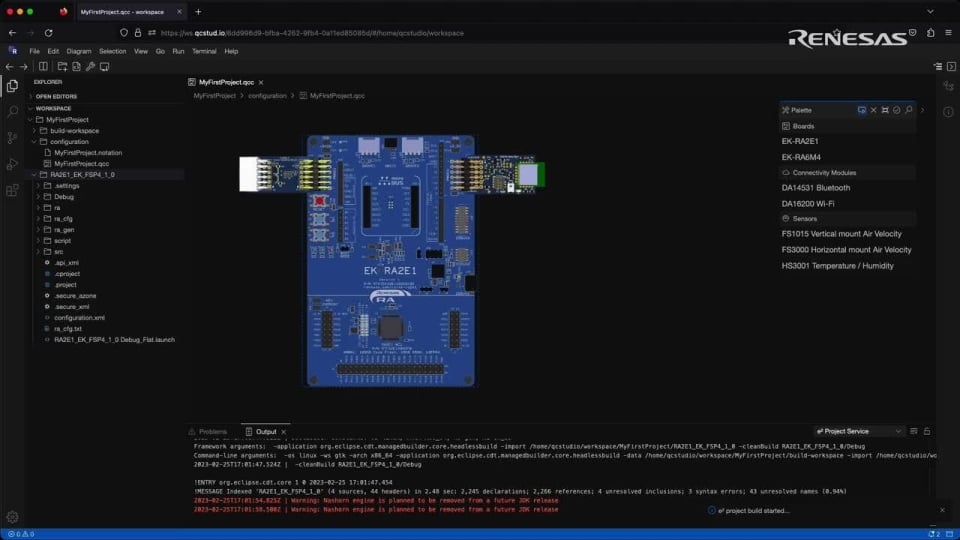
Task: Close the Output panel tab
Action: click(x=283, y=432)
